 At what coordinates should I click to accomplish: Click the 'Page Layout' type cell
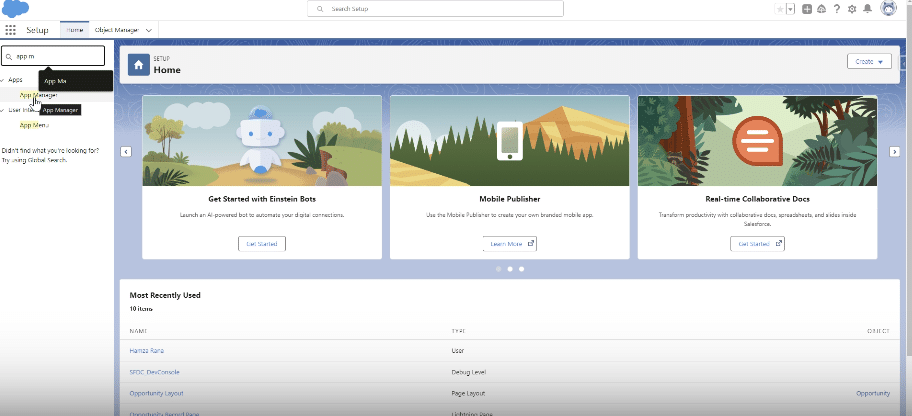(468, 393)
